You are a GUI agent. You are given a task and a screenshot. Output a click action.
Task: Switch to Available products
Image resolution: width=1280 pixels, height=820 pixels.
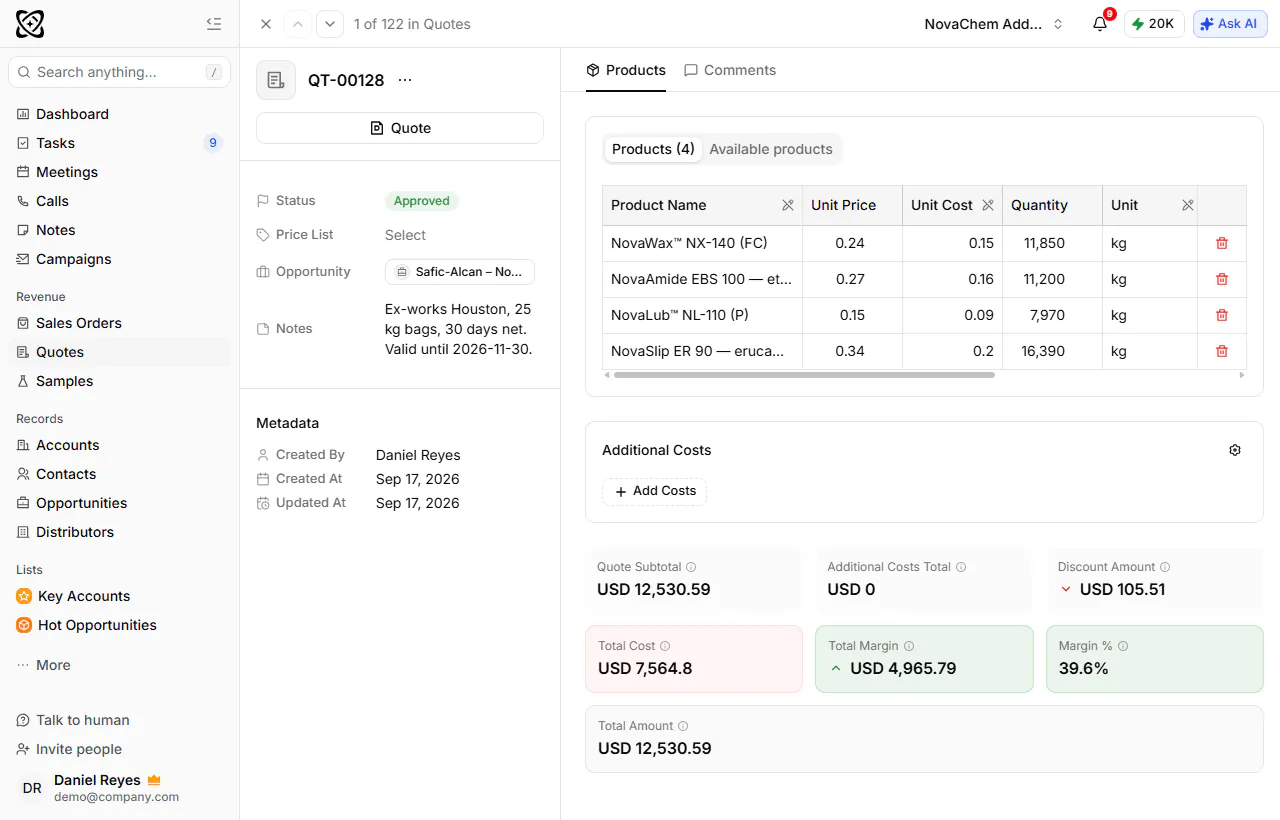pos(771,149)
